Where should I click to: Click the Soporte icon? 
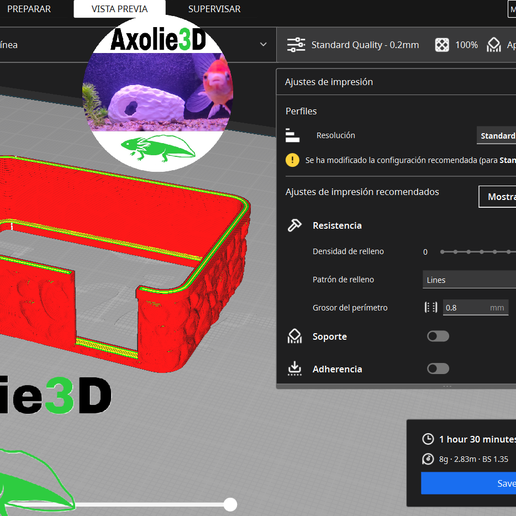(295, 336)
